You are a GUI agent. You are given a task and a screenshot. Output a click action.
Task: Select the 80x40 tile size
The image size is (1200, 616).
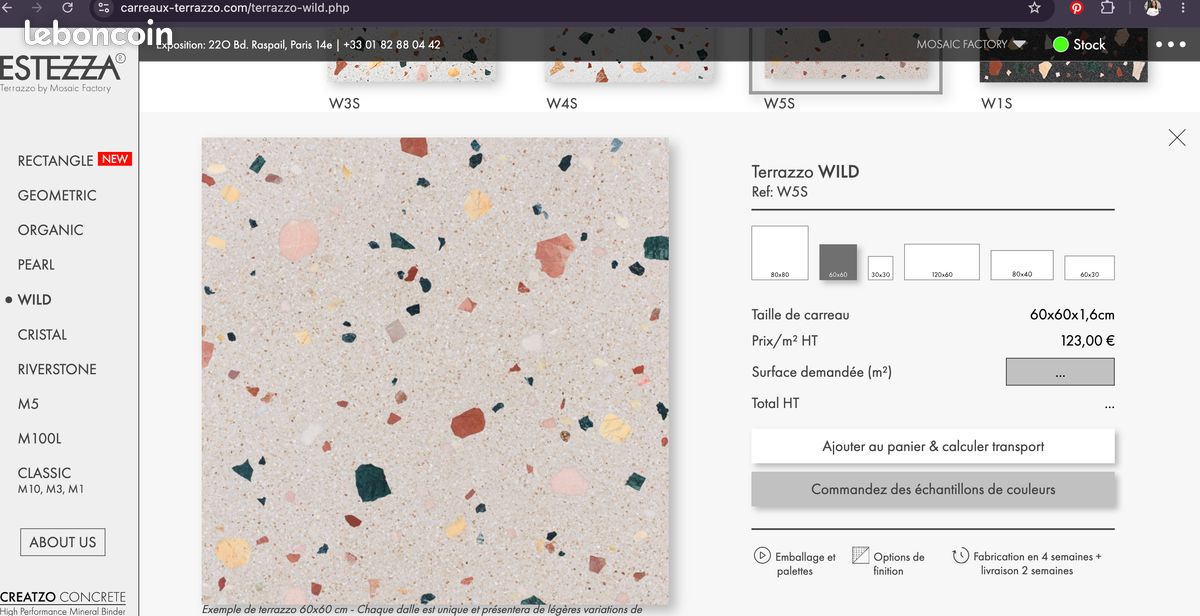click(x=1022, y=265)
